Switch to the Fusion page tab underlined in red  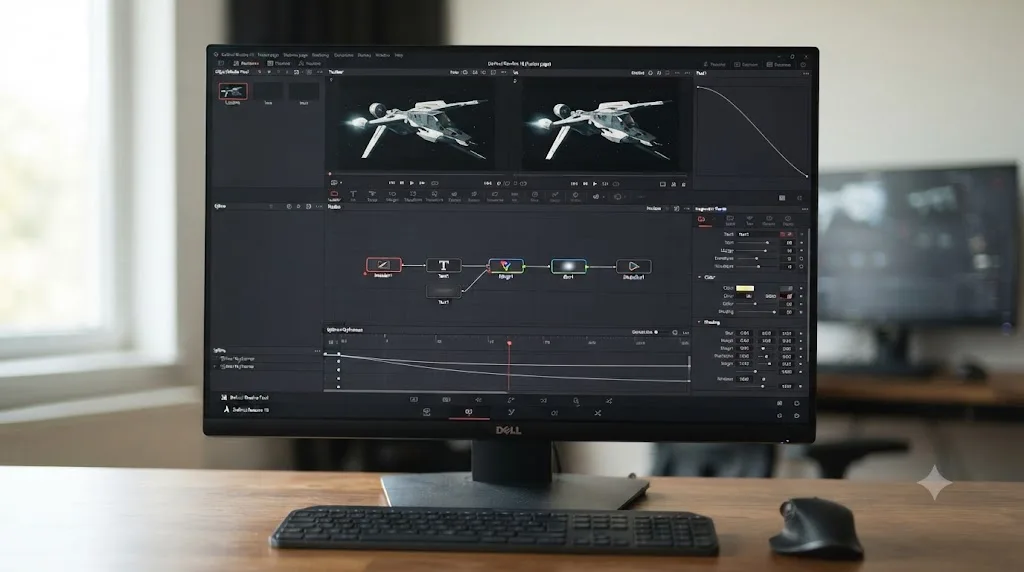(x=468, y=412)
